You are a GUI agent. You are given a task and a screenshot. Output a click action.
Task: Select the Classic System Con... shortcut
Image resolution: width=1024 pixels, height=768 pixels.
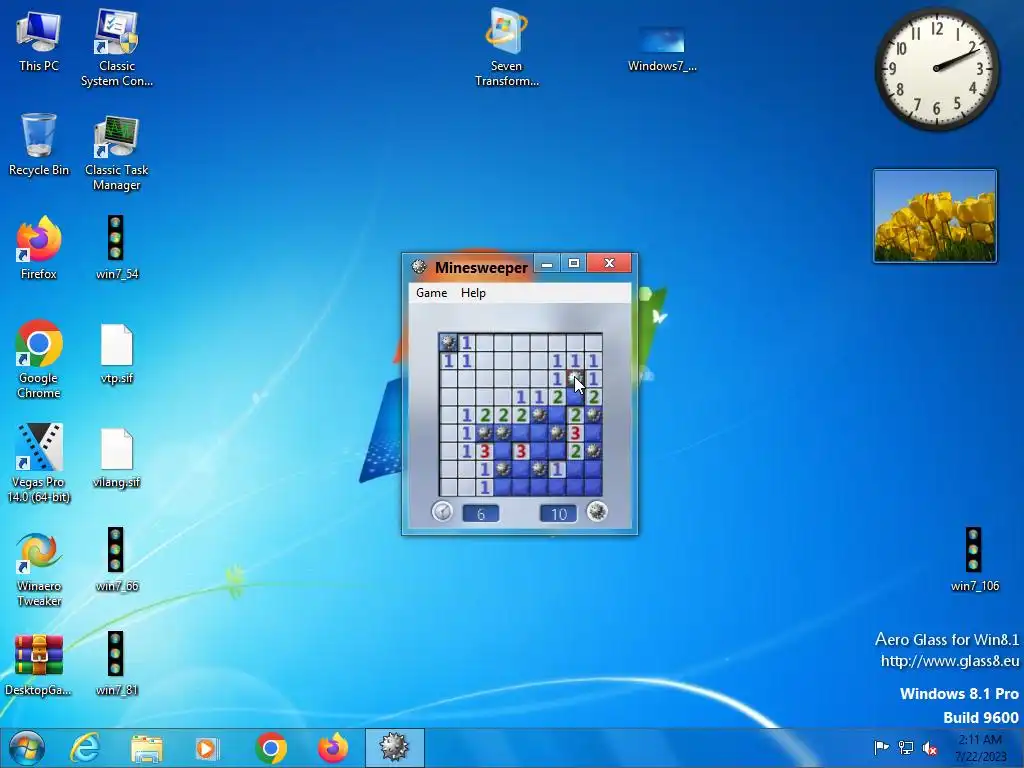(x=117, y=47)
